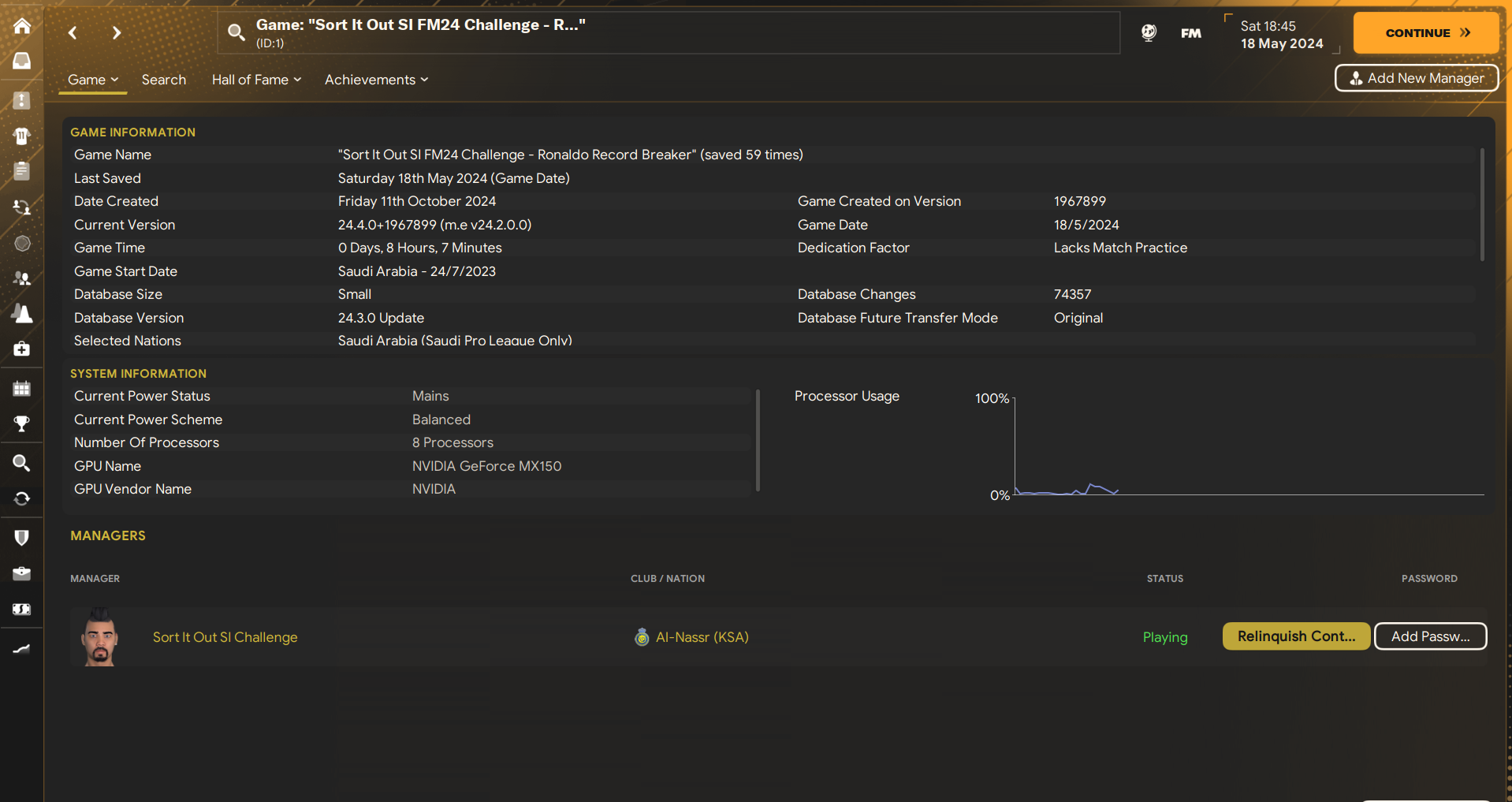This screenshot has width=1512, height=802.
Task: Click 'Lacks Match Practice' dedication value
Action: 1120,248
